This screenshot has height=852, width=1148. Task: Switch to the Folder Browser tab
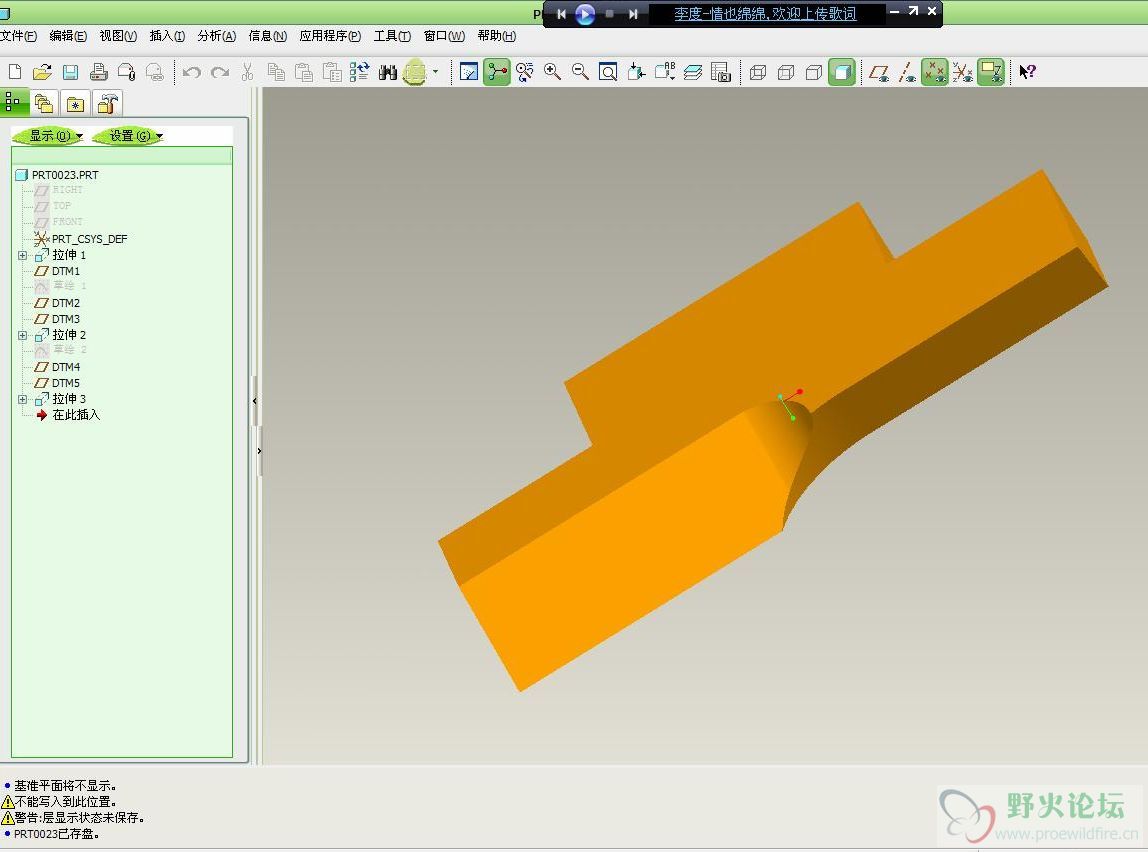click(44, 104)
